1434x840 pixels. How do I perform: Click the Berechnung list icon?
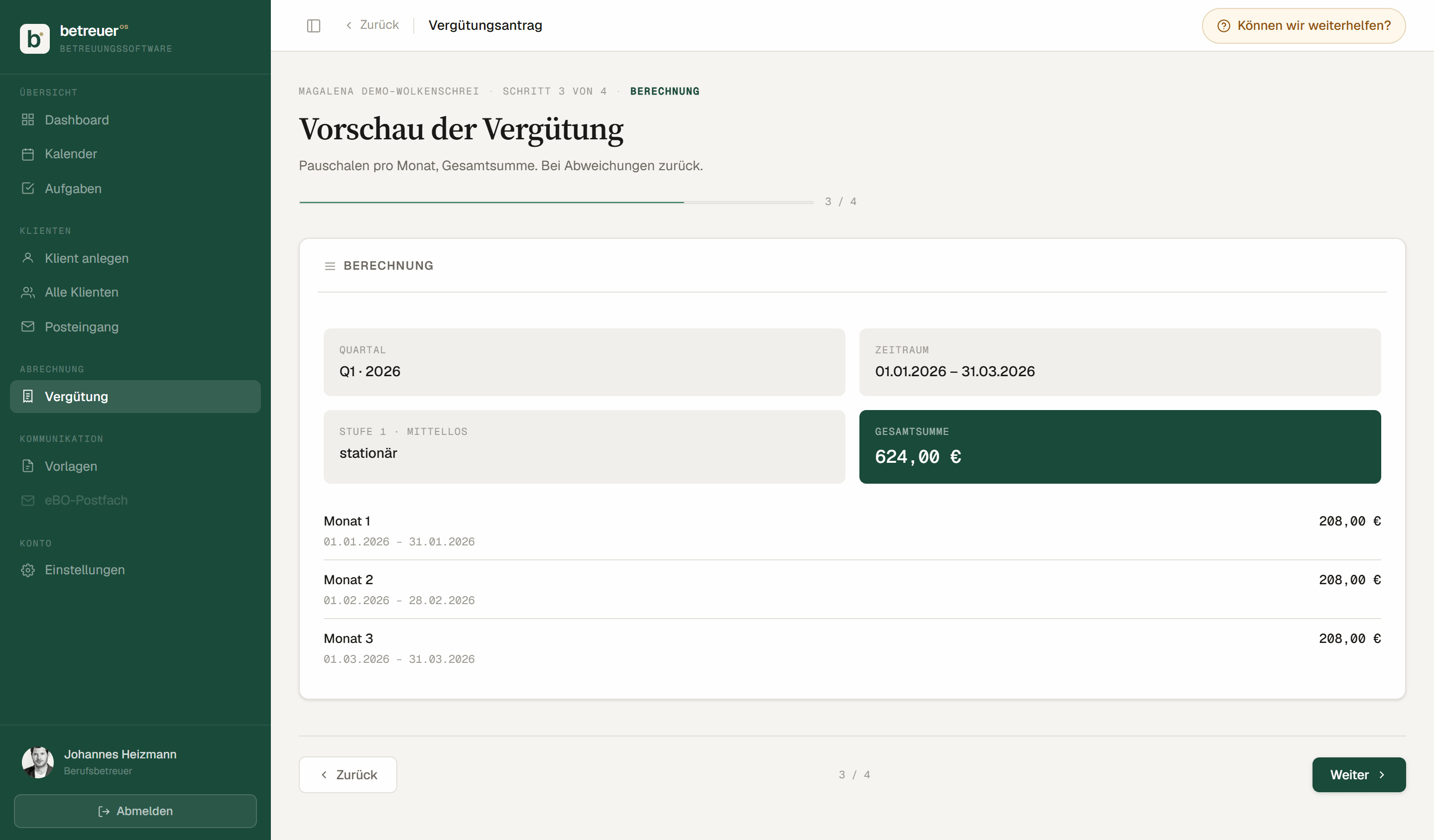[330, 266]
